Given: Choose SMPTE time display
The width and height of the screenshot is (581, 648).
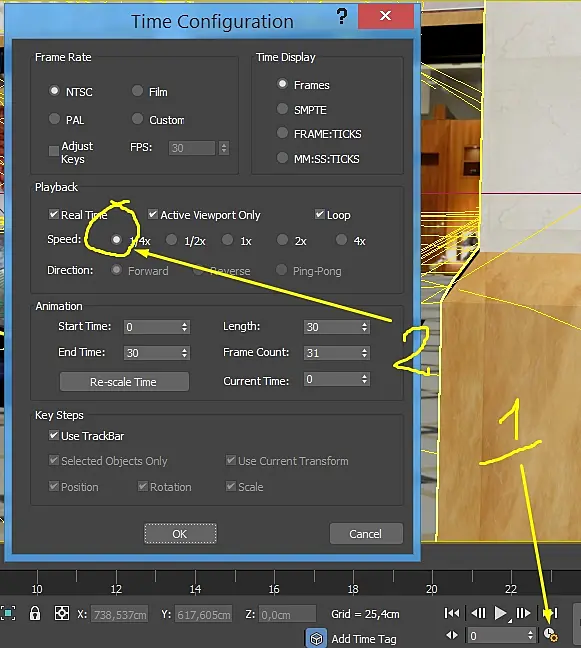Looking at the screenshot, I should click(282, 109).
